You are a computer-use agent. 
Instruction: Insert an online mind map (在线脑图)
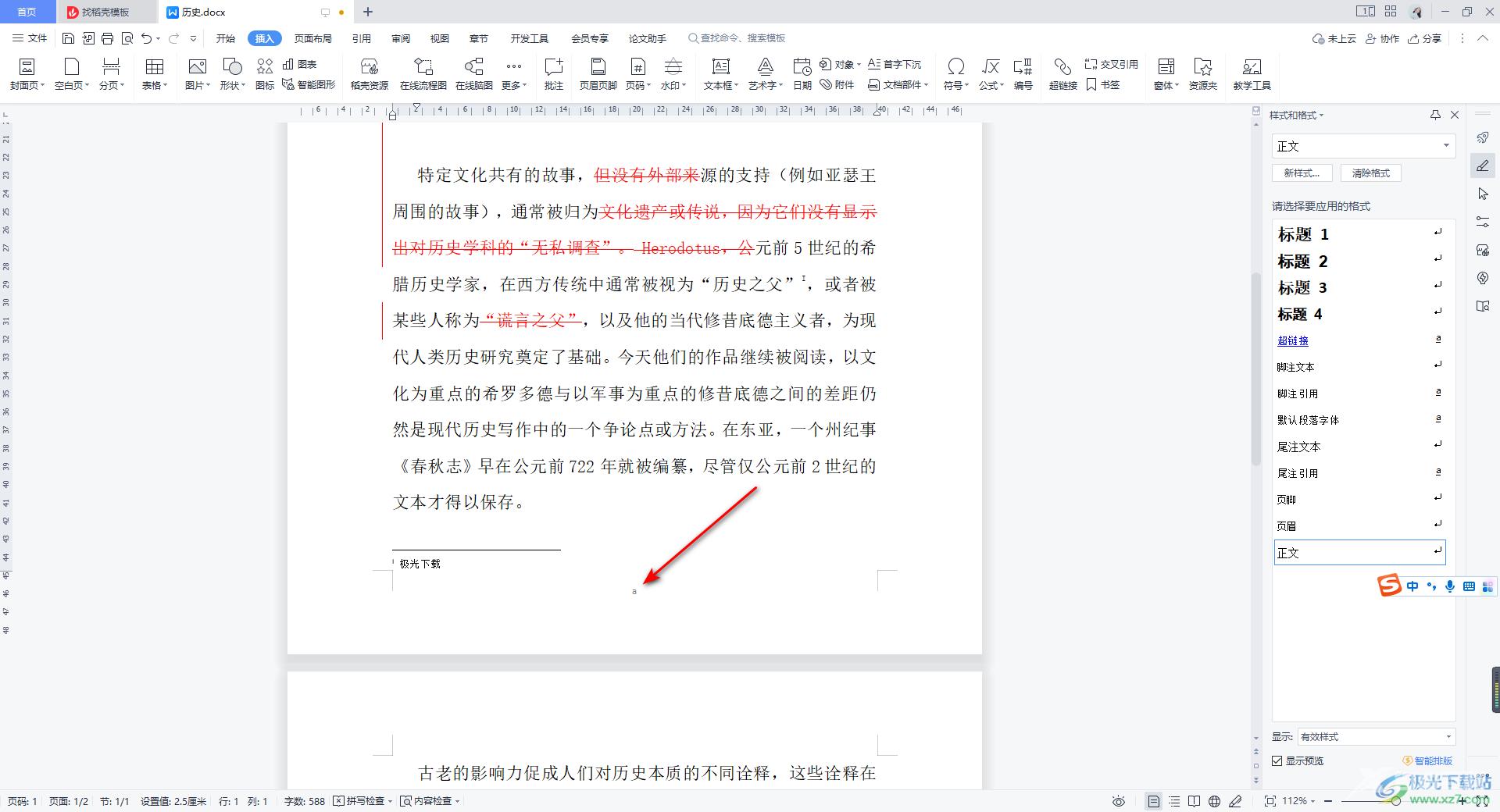tap(473, 74)
